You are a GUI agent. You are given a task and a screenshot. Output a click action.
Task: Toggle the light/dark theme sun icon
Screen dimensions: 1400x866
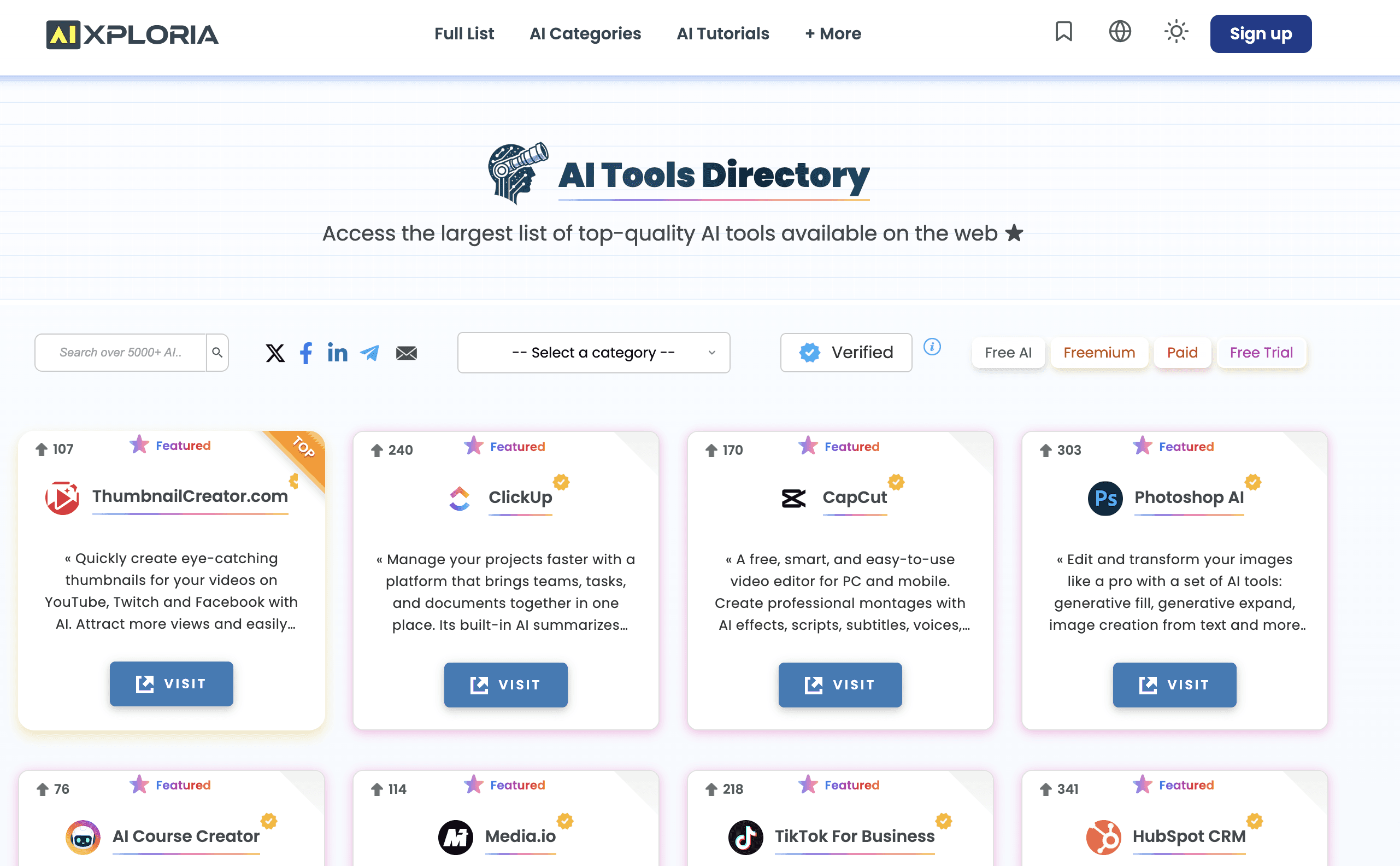pos(1176,32)
